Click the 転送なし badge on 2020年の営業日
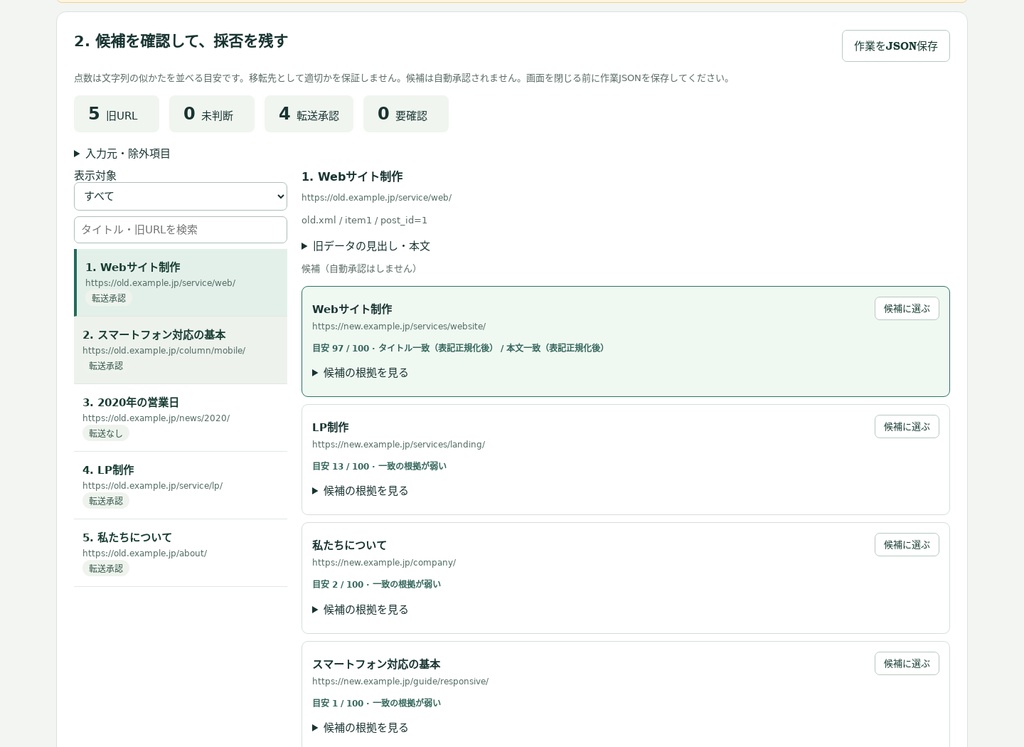 106,434
